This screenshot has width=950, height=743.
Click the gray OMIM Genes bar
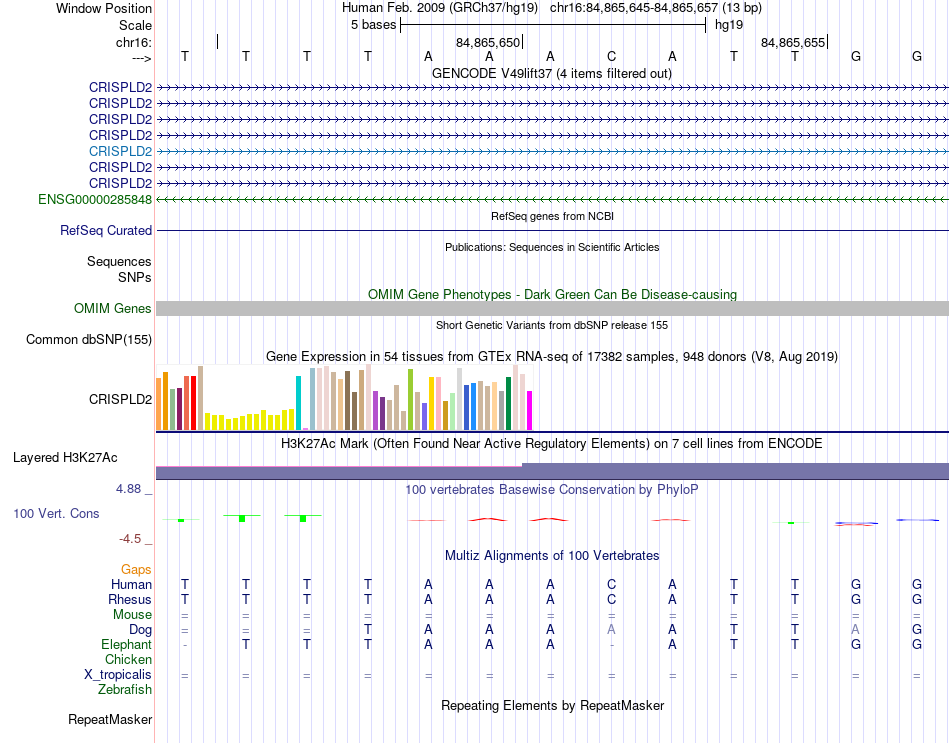pos(552,308)
